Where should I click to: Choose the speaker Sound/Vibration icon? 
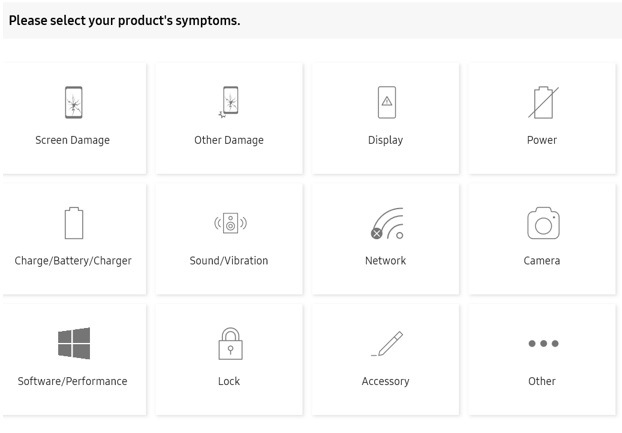coord(230,223)
